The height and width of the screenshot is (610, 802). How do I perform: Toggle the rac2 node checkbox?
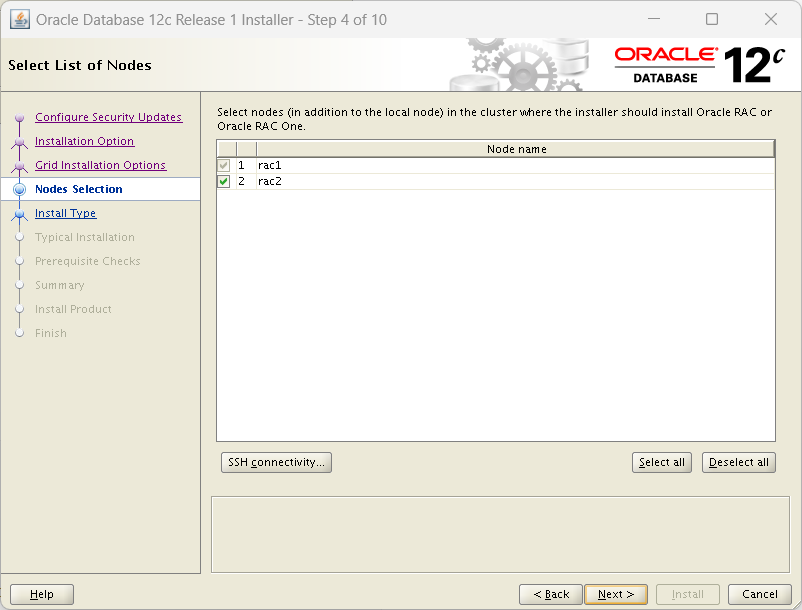pos(224,182)
